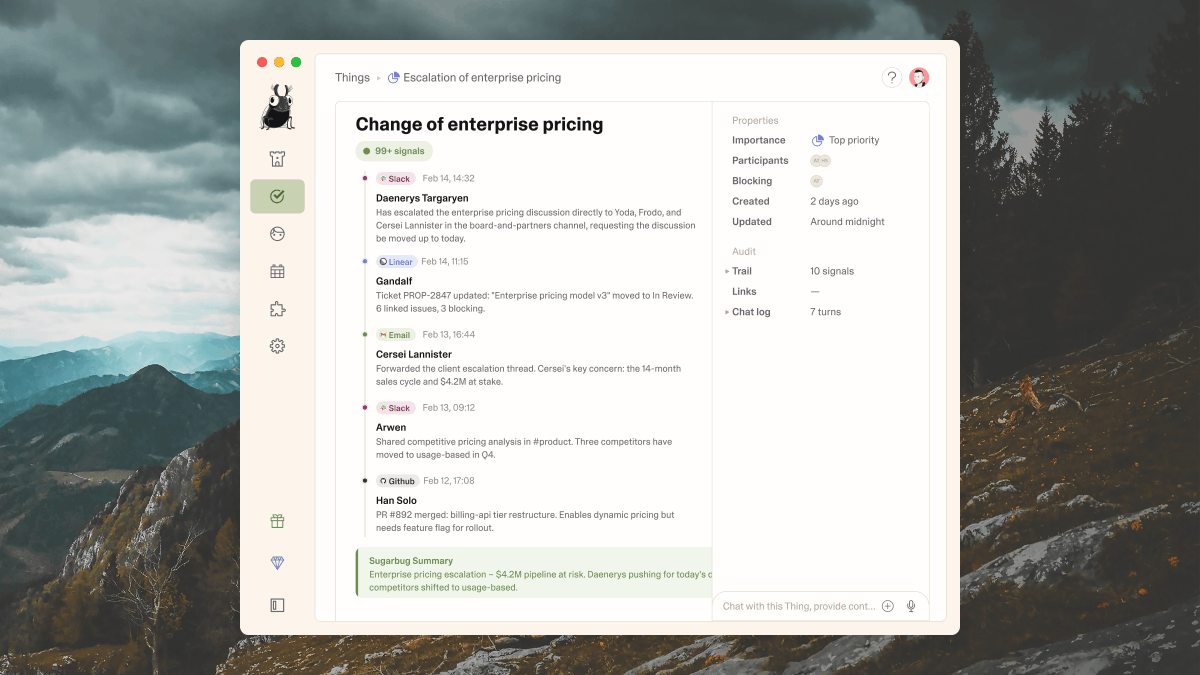The height and width of the screenshot is (675, 1200).
Task: Click the timeline dot beside Github signal
Action: 365,480
